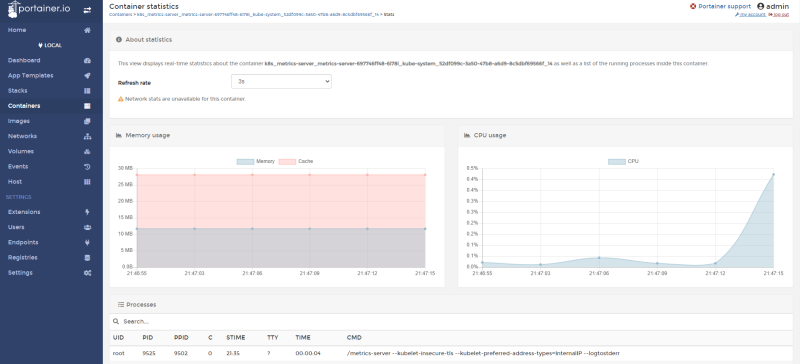The height and width of the screenshot is (364, 800).
Task: Open Host in the sidebar
Action: [x=15, y=182]
